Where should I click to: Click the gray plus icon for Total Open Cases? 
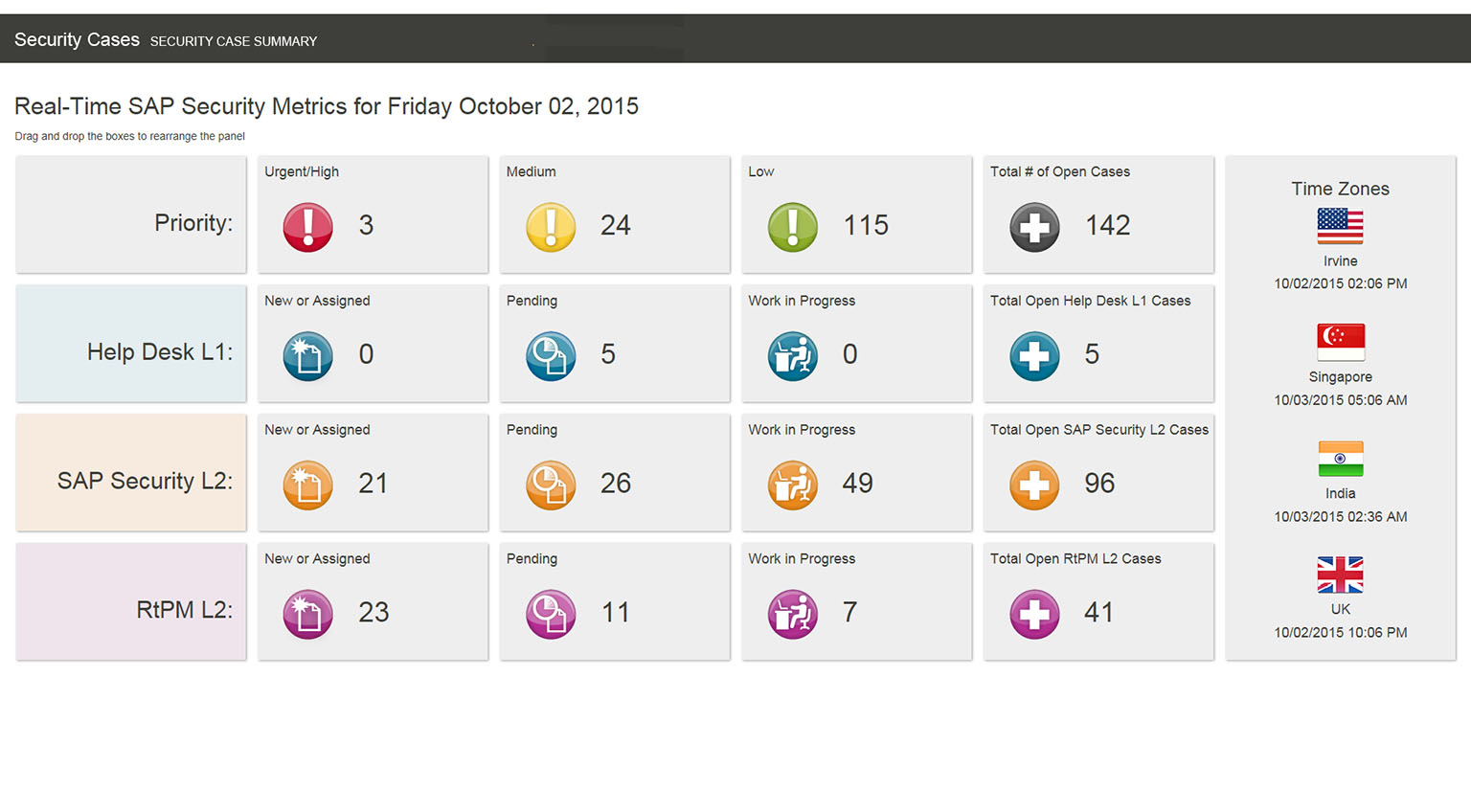click(x=1034, y=227)
